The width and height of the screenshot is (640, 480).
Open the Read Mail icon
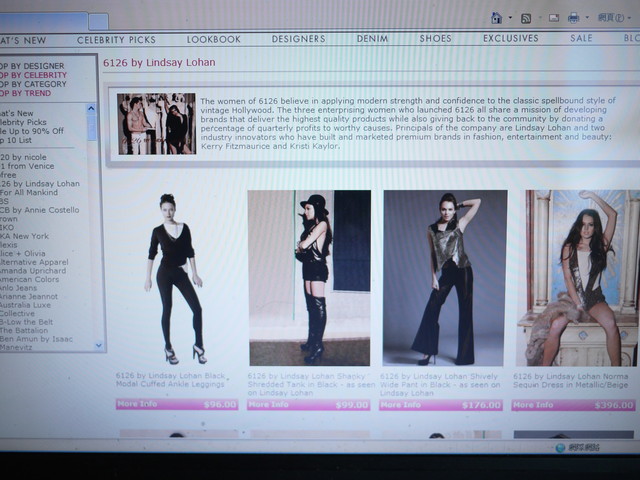[x=554, y=18]
